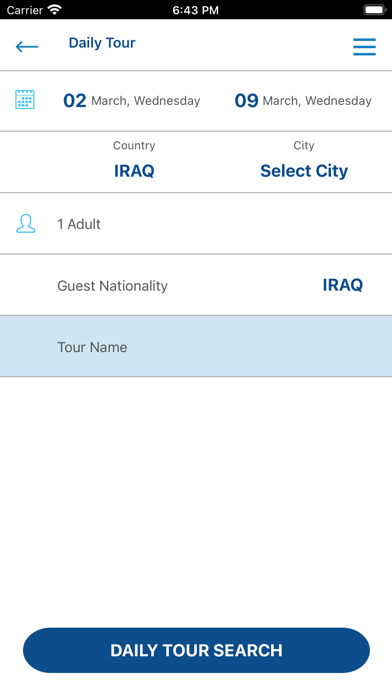392x696 pixels.
Task: Tap the back arrow icon
Action: click(27, 46)
